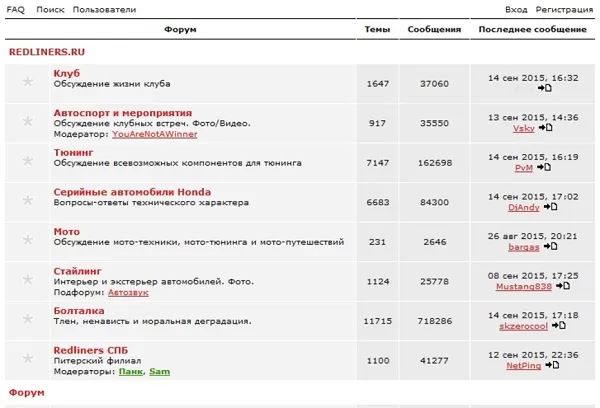Click last-post arrow icon next to Vsky
This screenshot has width=600, height=408.
tap(545, 128)
